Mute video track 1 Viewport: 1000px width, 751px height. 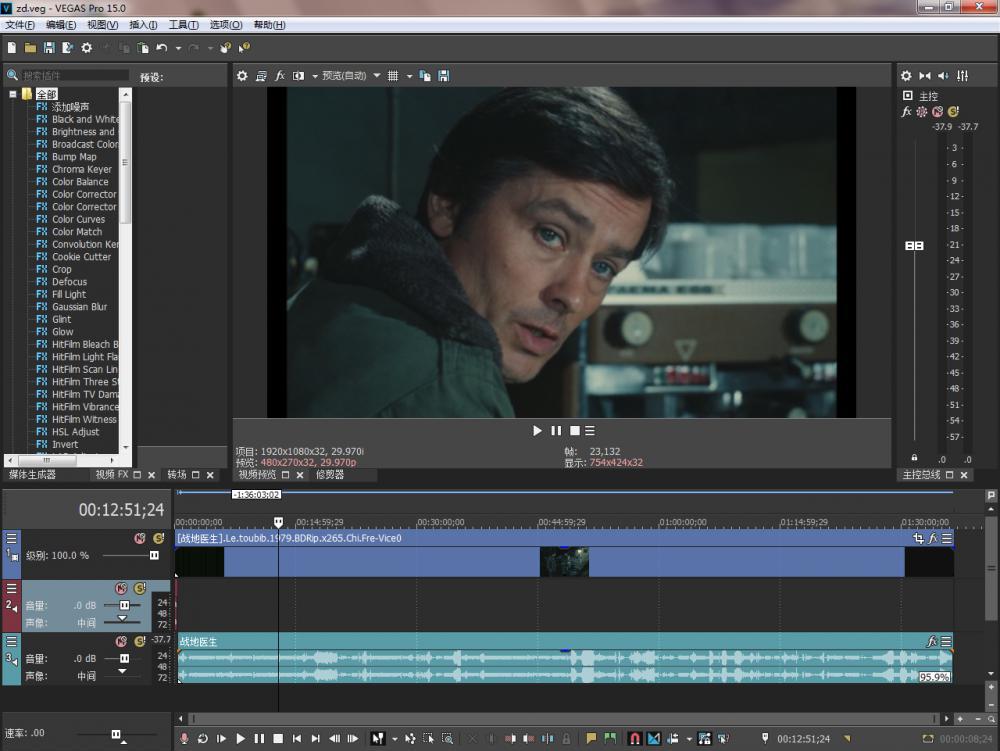pyautogui.click(x=140, y=539)
